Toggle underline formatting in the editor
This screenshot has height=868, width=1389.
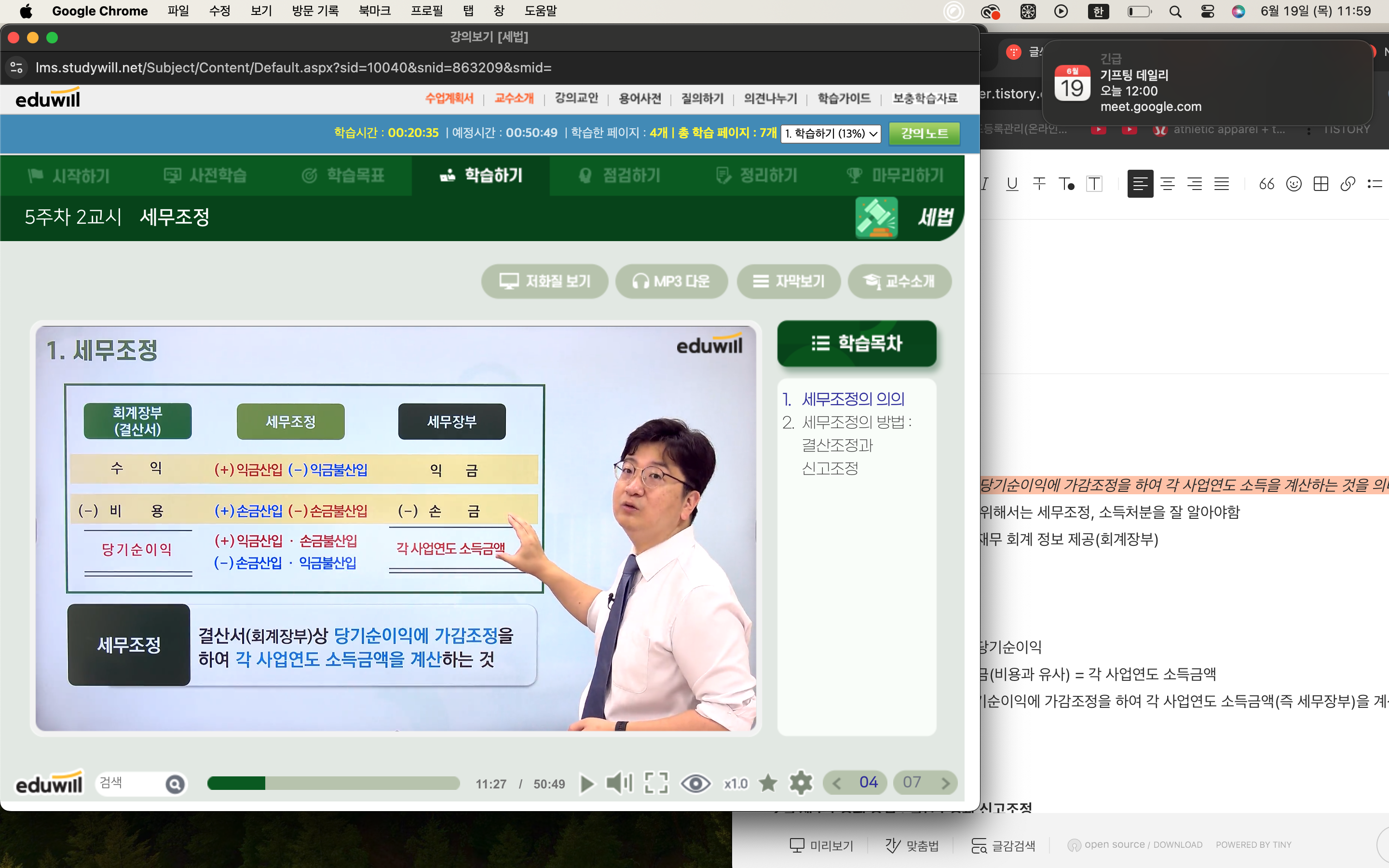click(1012, 184)
